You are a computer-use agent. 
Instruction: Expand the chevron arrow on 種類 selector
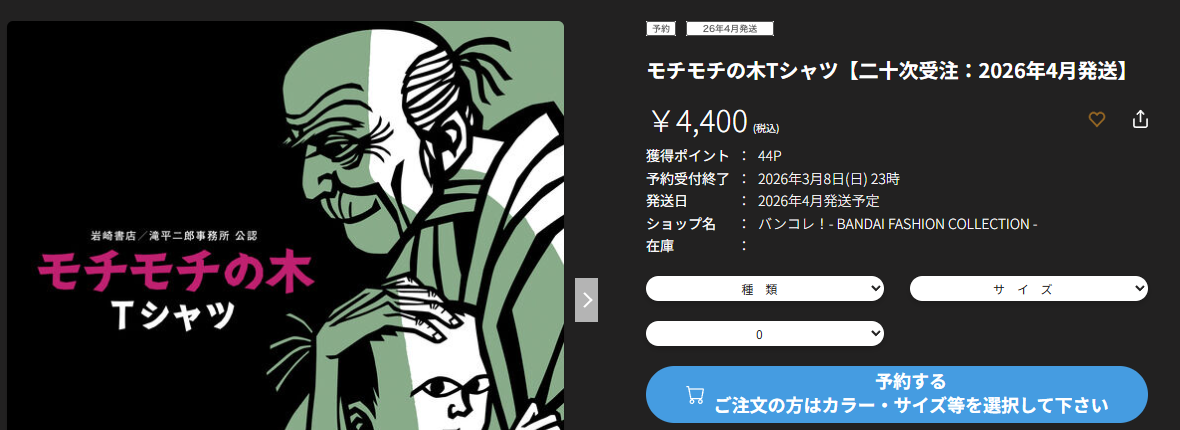(874, 288)
